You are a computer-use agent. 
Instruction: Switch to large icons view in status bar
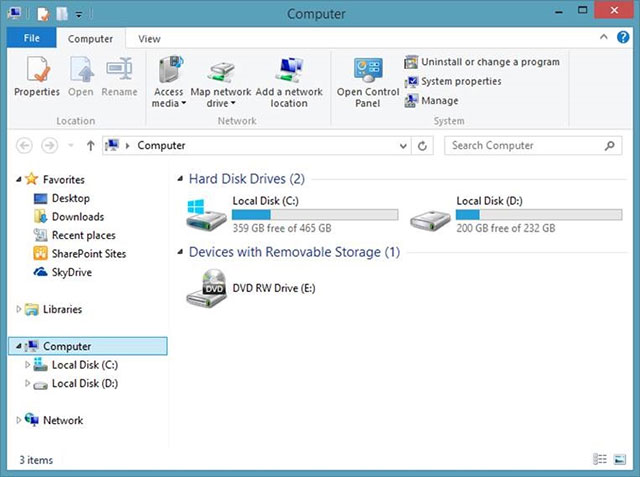(x=620, y=459)
